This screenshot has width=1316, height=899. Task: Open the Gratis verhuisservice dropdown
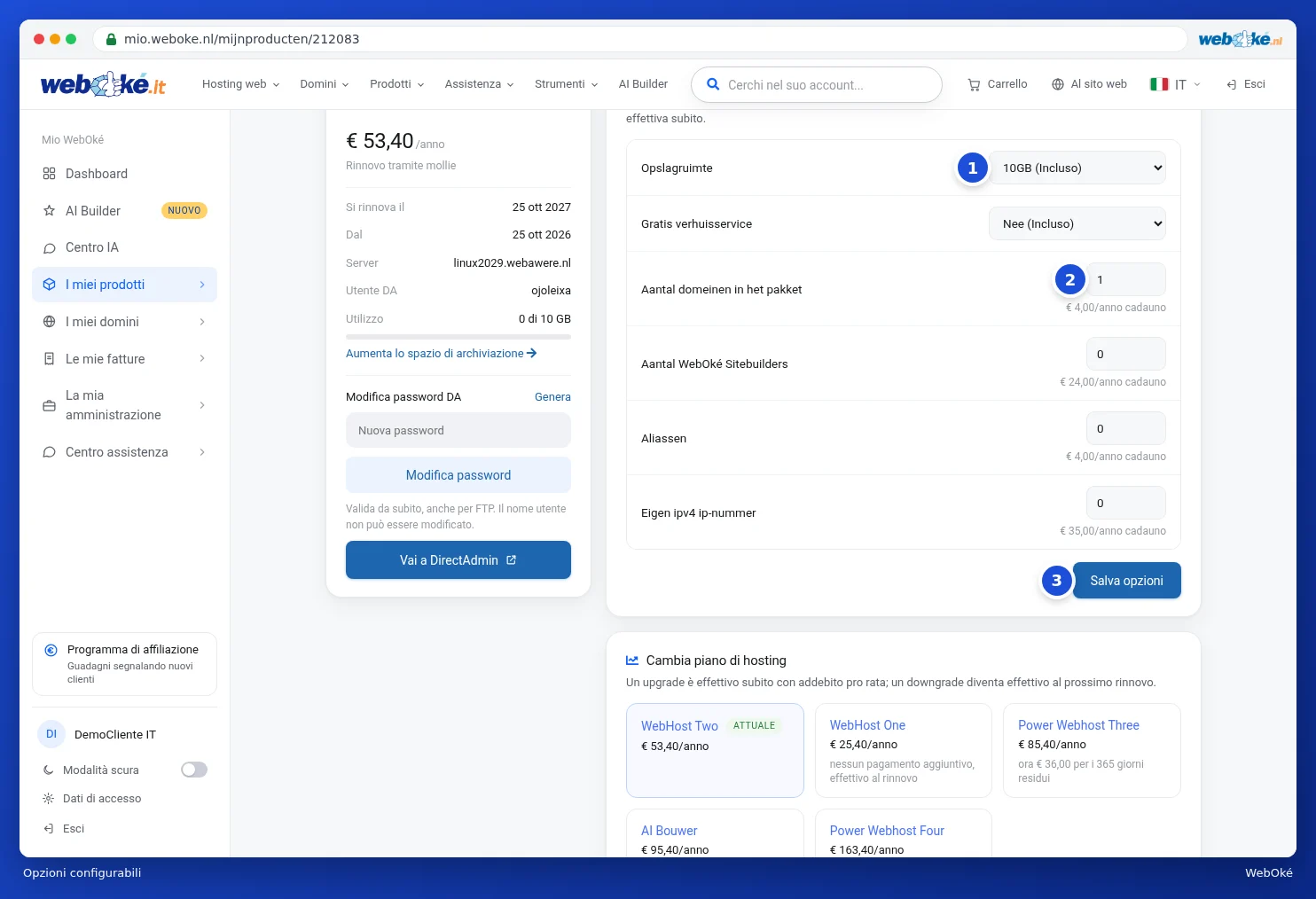point(1077,223)
